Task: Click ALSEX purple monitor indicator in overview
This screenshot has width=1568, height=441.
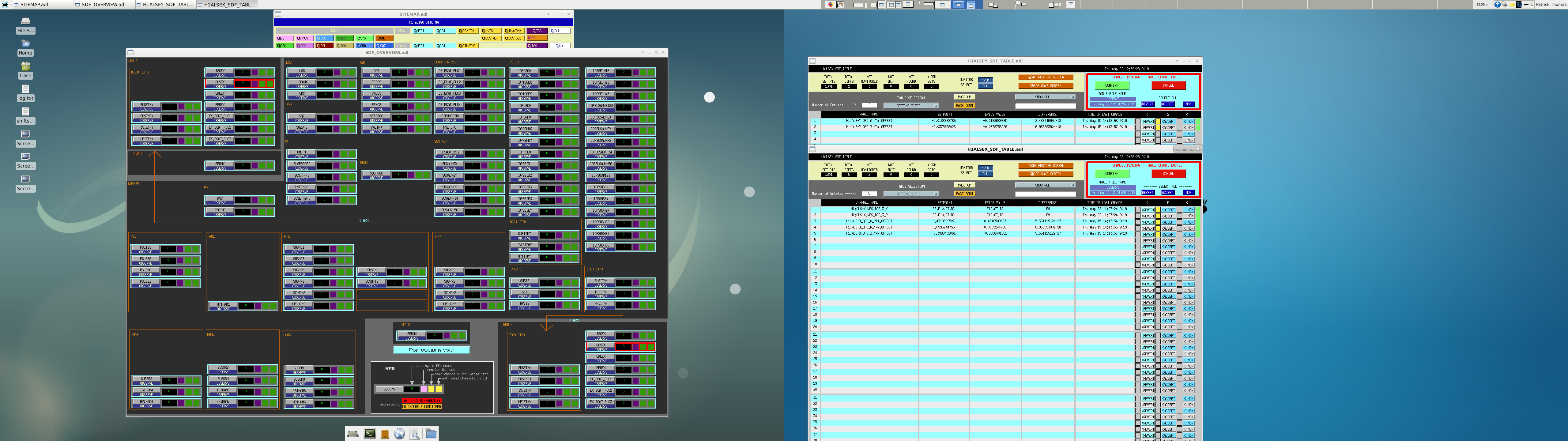Action: click(636, 347)
